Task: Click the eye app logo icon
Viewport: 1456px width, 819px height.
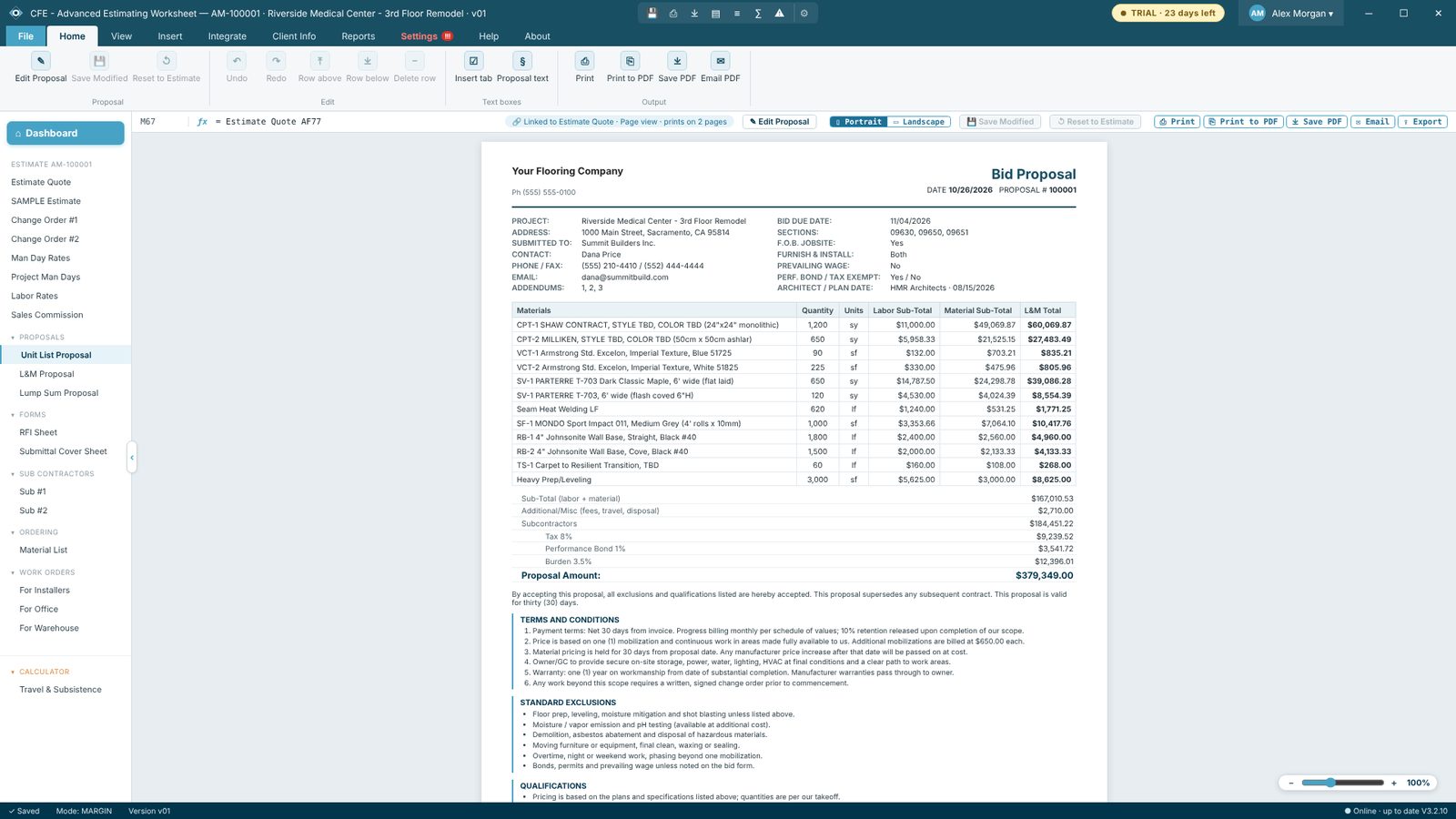Action: (x=15, y=14)
